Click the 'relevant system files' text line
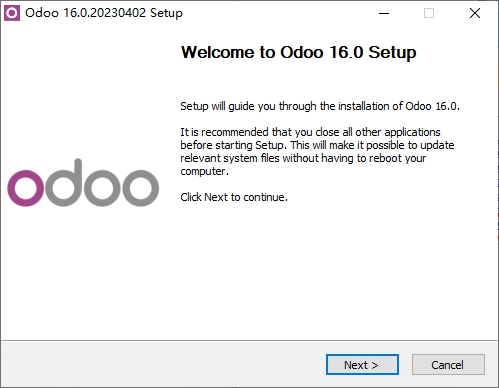The image size is (499, 388). tap(303, 158)
